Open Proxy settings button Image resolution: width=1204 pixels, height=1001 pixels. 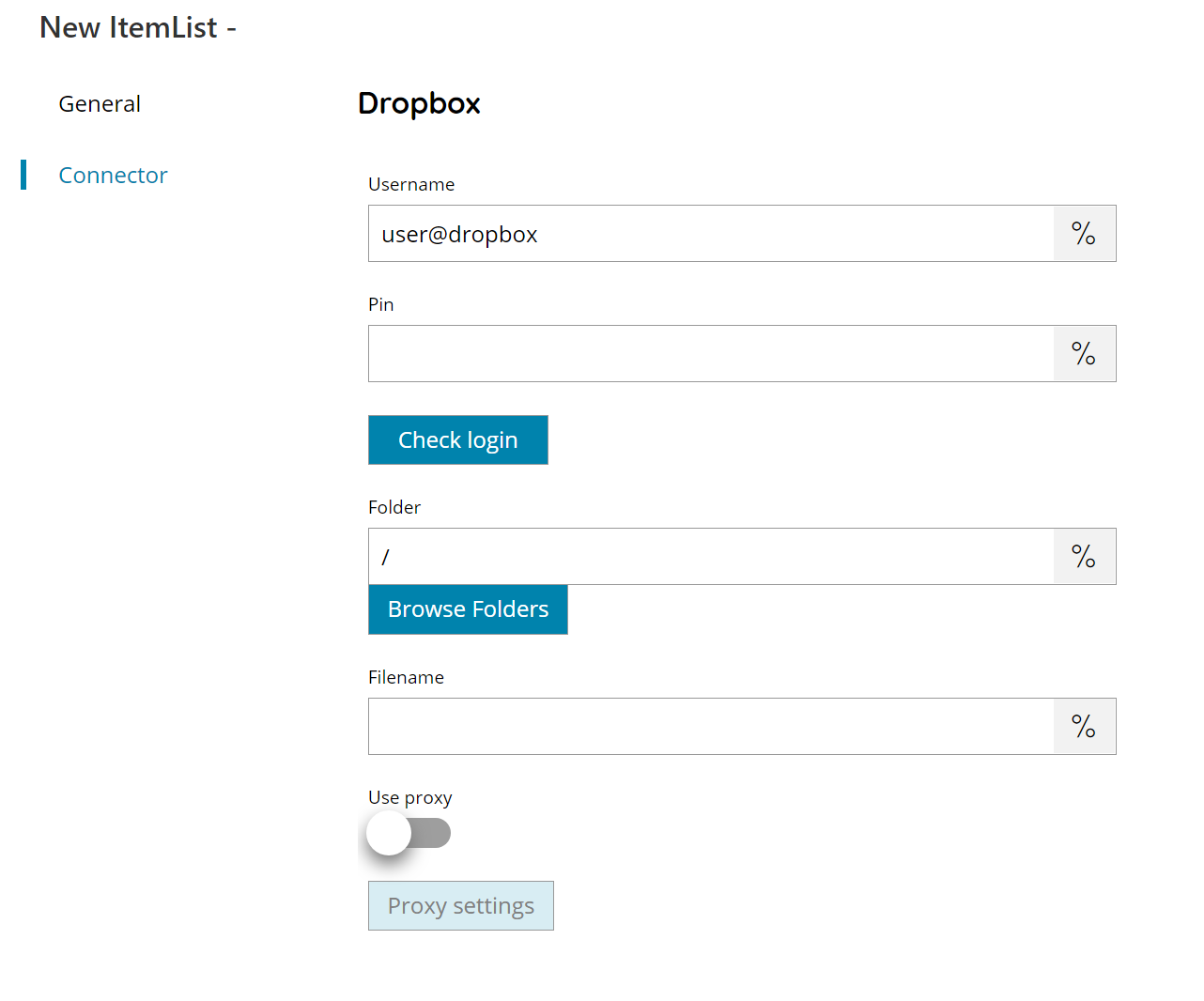tap(461, 906)
